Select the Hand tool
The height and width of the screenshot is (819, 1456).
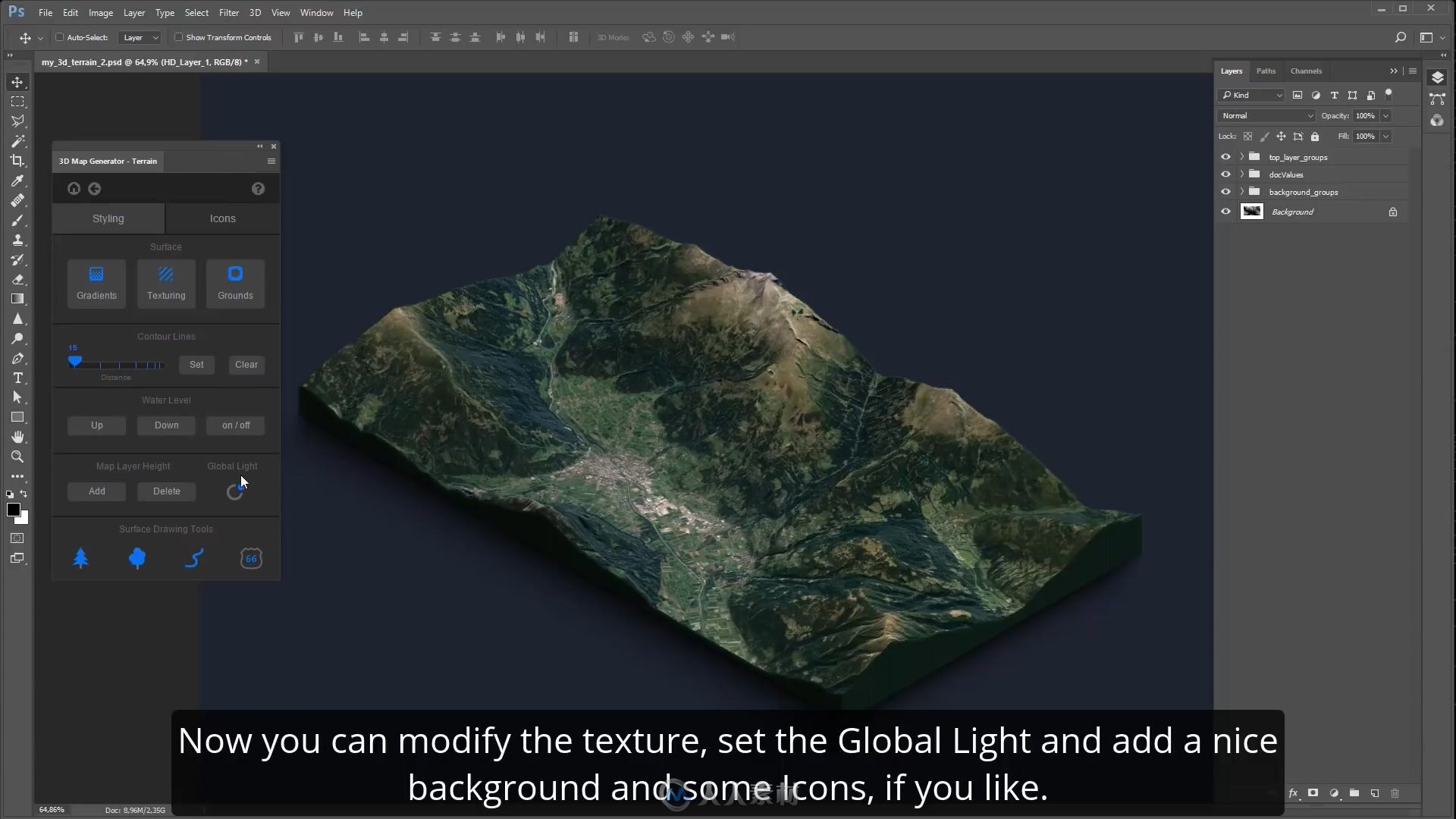pyautogui.click(x=17, y=437)
